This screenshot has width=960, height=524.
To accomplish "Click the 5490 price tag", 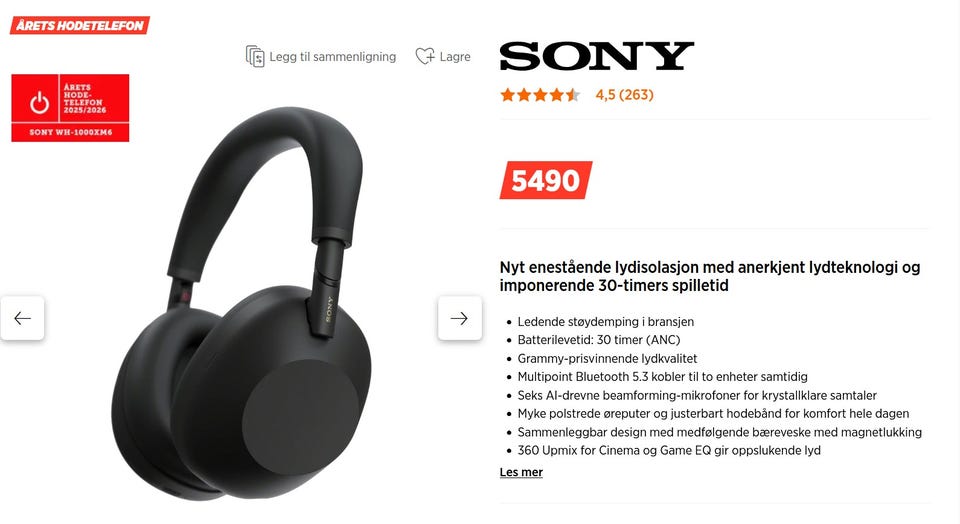I will point(546,180).
